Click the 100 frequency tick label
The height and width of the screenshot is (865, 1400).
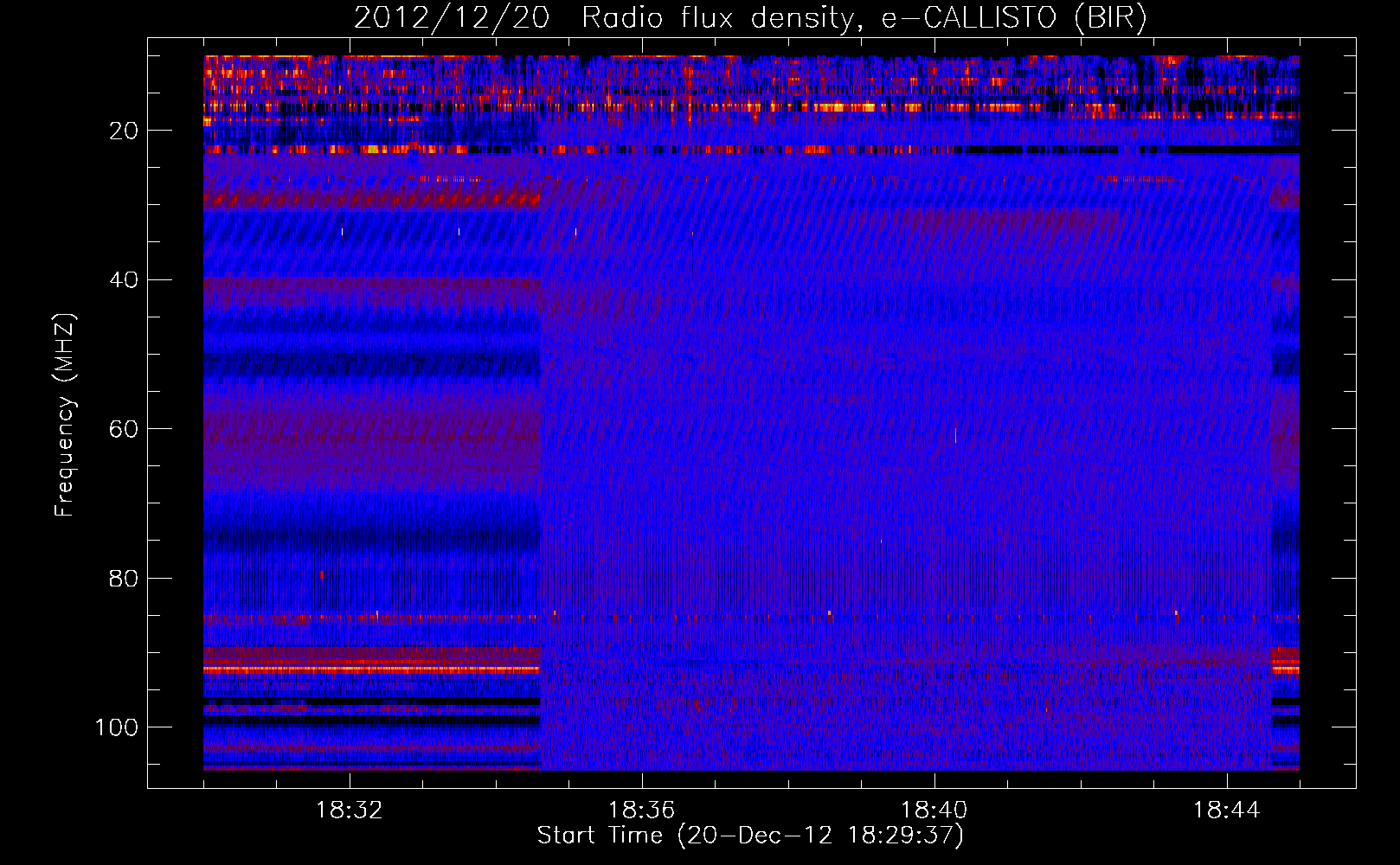click(x=117, y=727)
